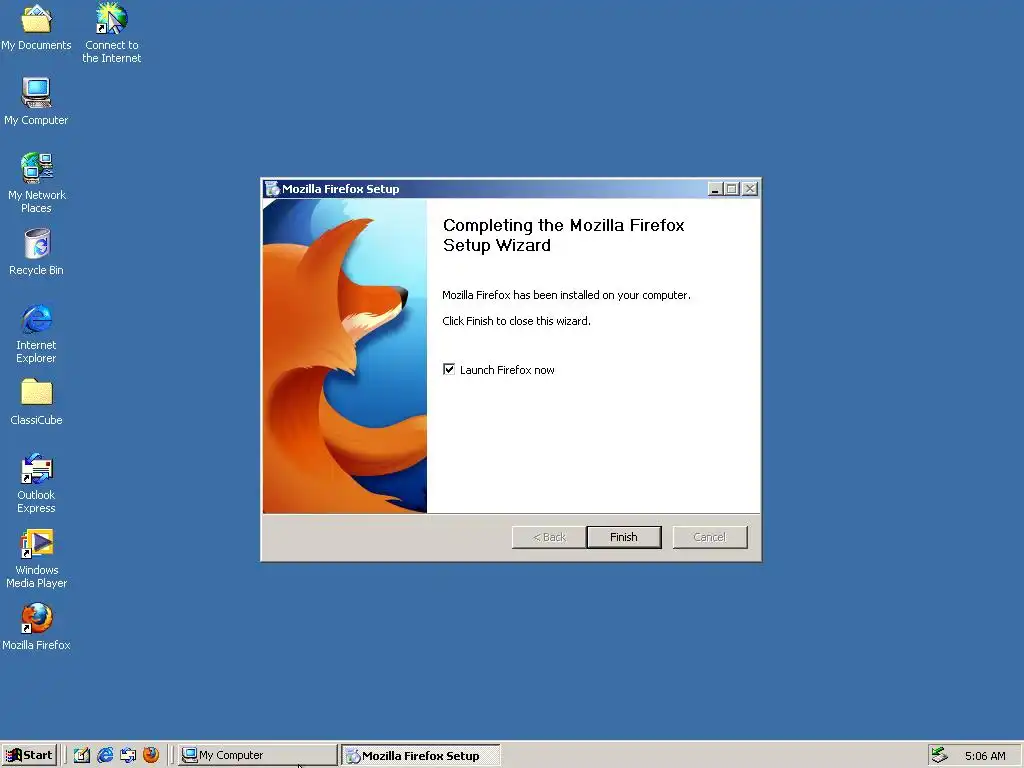1024x768 pixels.
Task: Click the Show Desktop quick launch icon
Action: (82, 755)
